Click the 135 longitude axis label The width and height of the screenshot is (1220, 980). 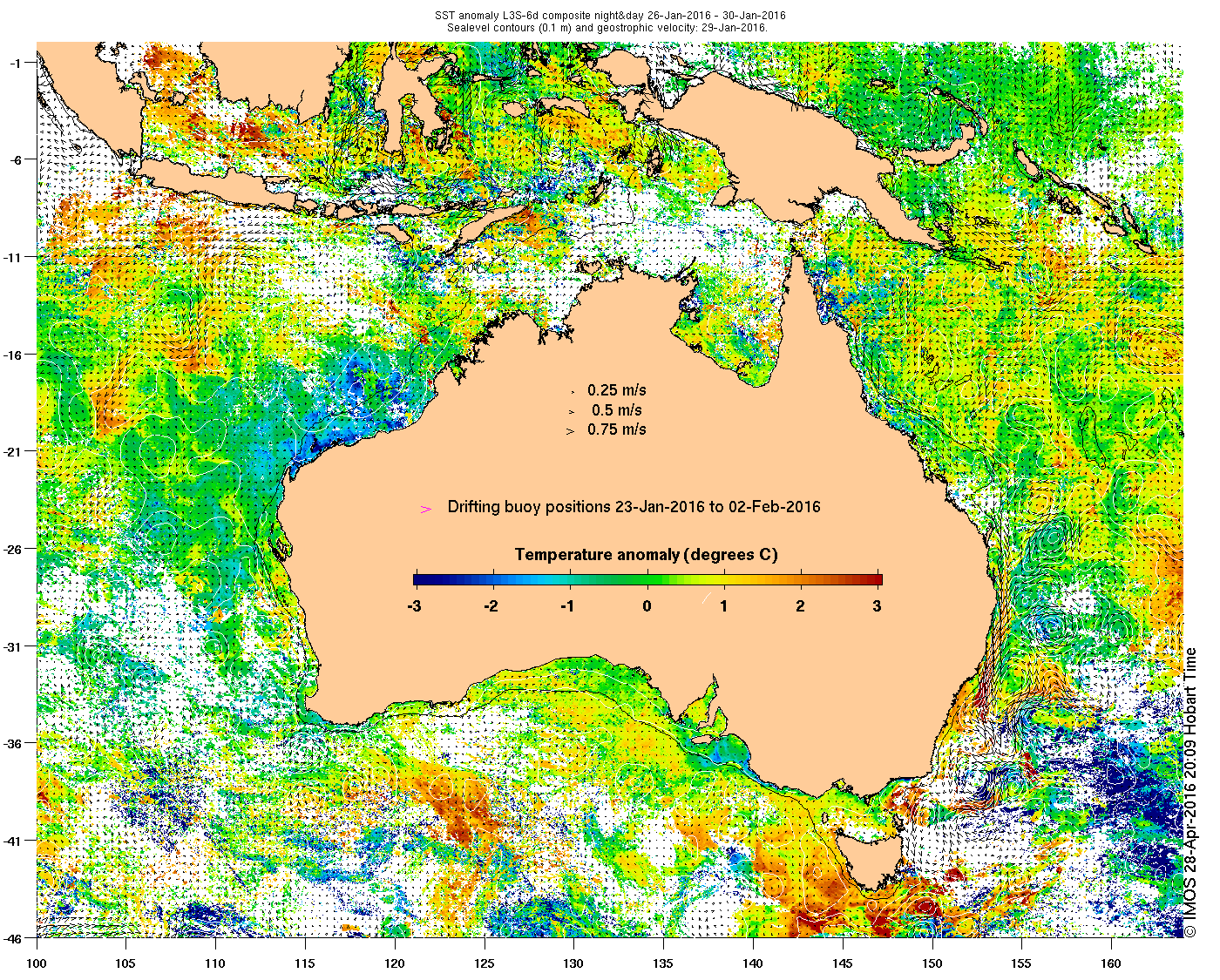click(663, 963)
